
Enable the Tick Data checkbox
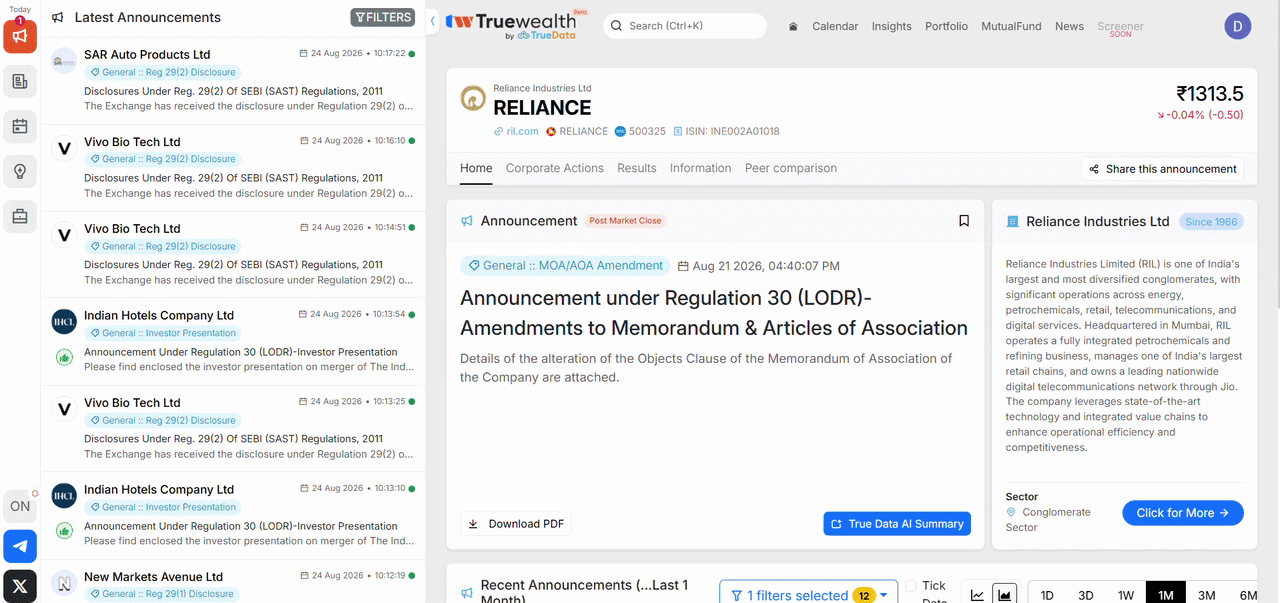[910, 586]
